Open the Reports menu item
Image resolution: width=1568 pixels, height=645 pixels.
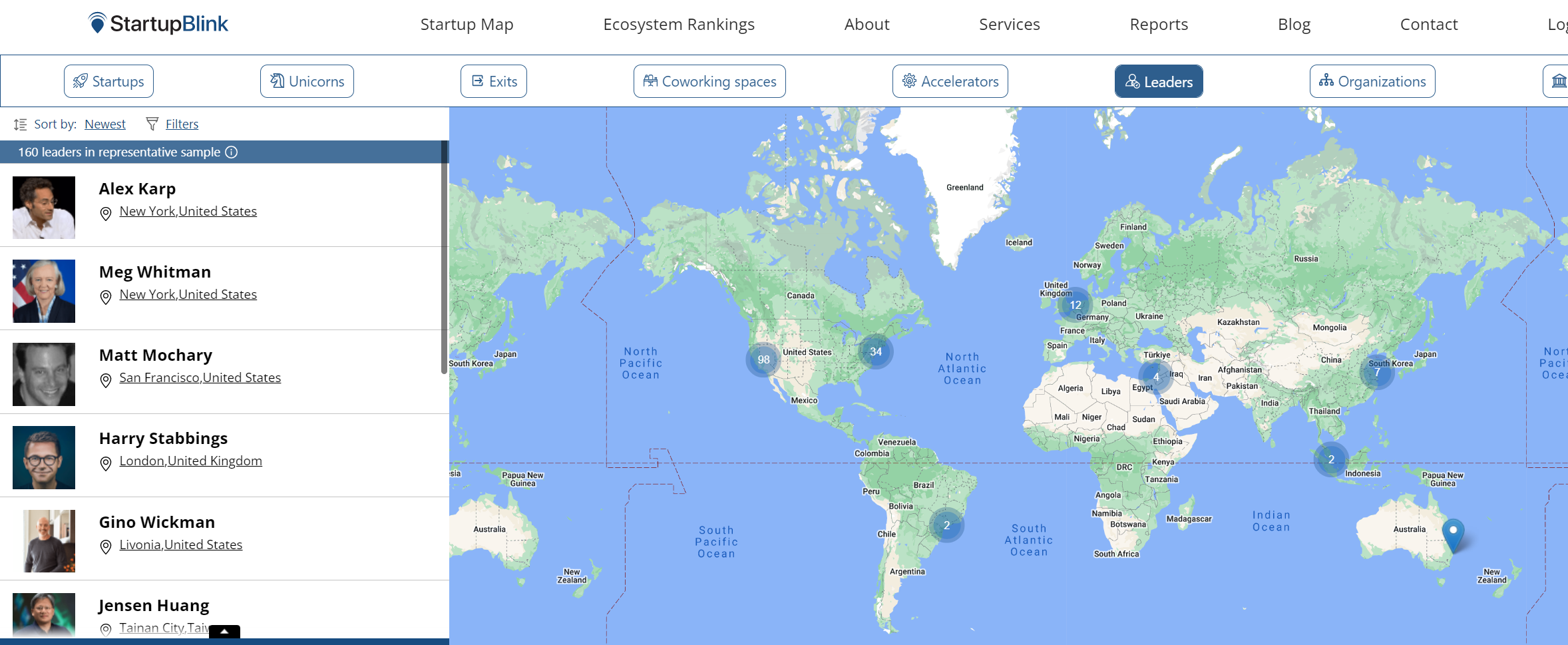[x=1158, y=25]
